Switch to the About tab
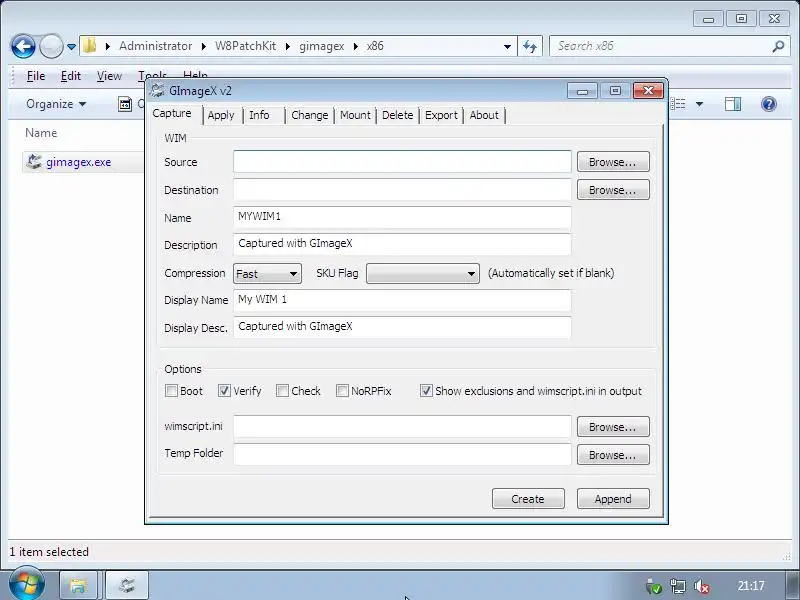 pyautogui.click(x=484, y=115)
